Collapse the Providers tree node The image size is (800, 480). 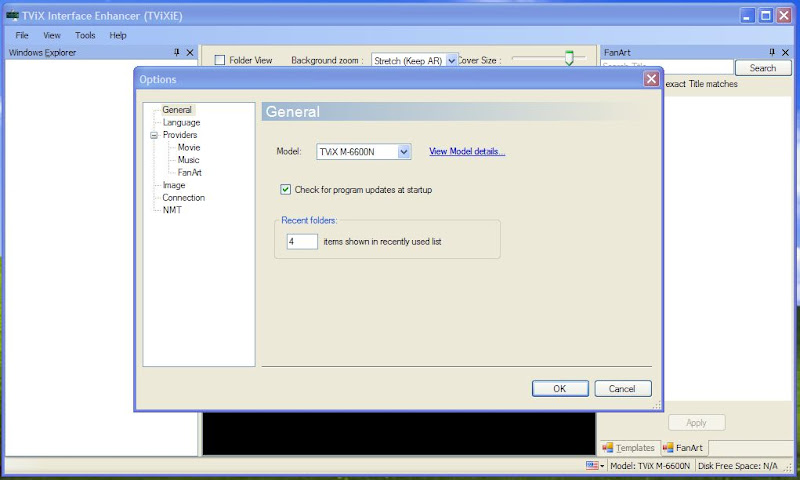pos(154,135)
